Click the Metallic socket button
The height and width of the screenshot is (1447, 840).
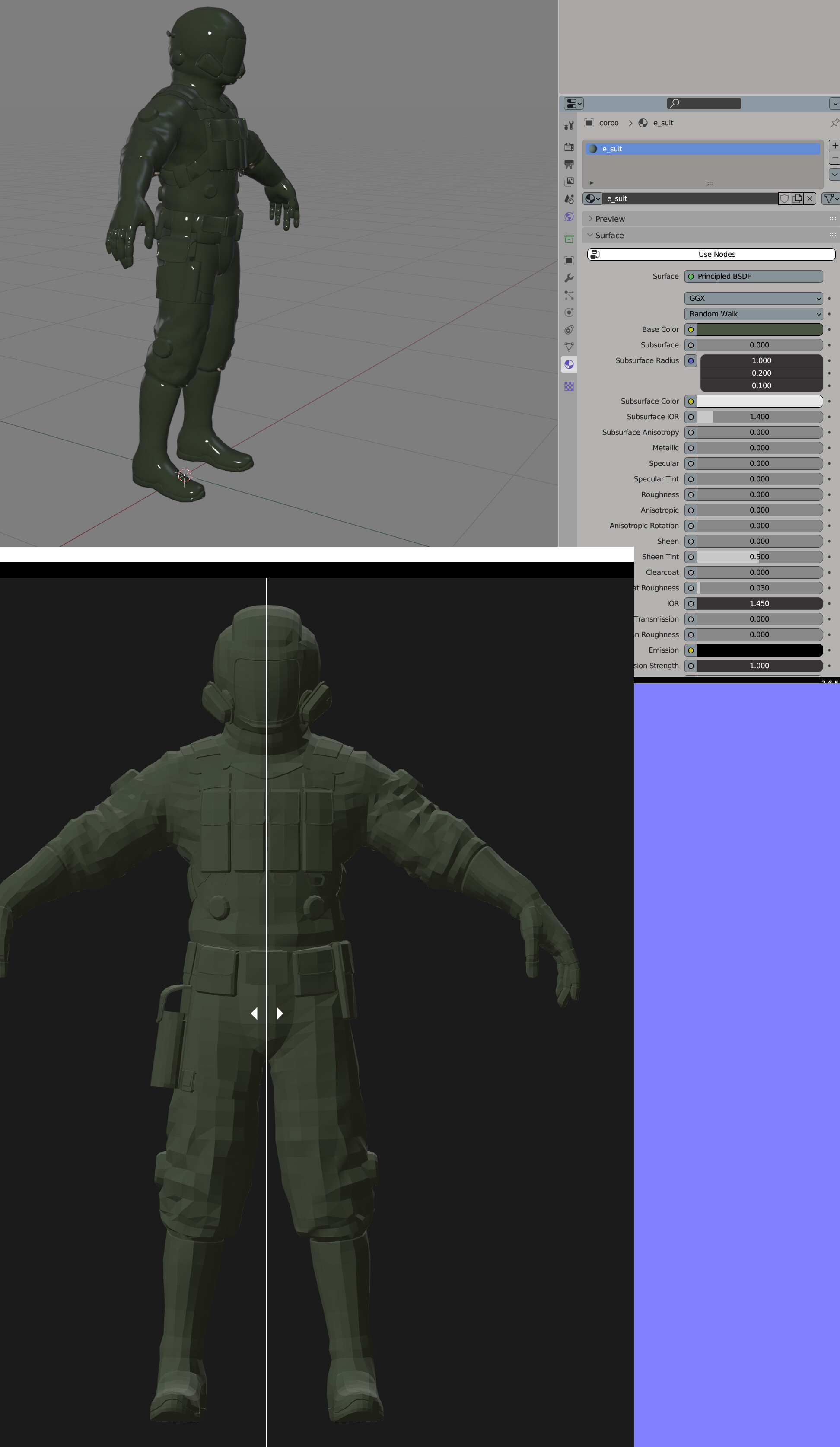tap(691, 448)
